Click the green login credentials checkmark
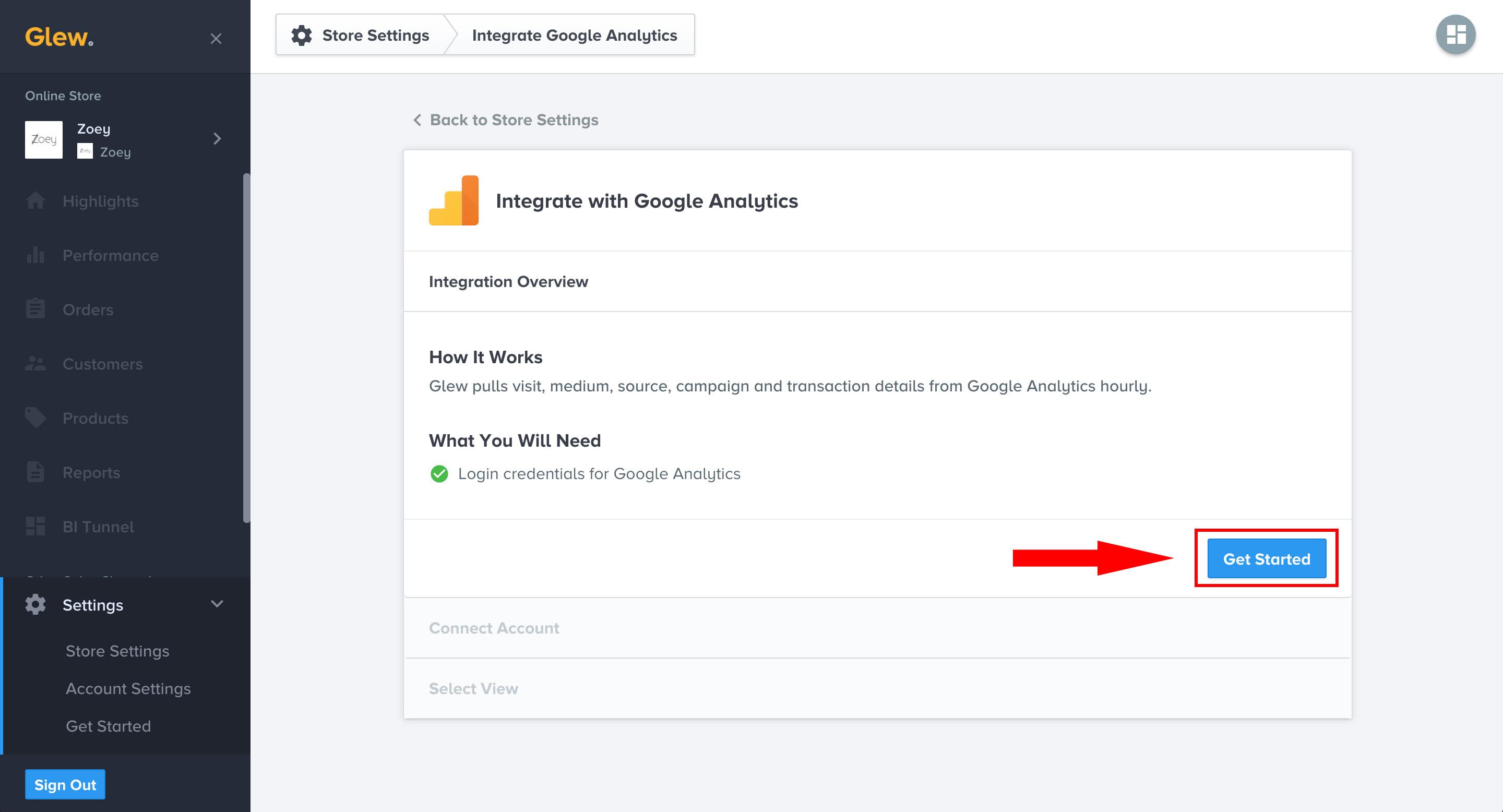 pyautogui.click(x=439, y=474)
